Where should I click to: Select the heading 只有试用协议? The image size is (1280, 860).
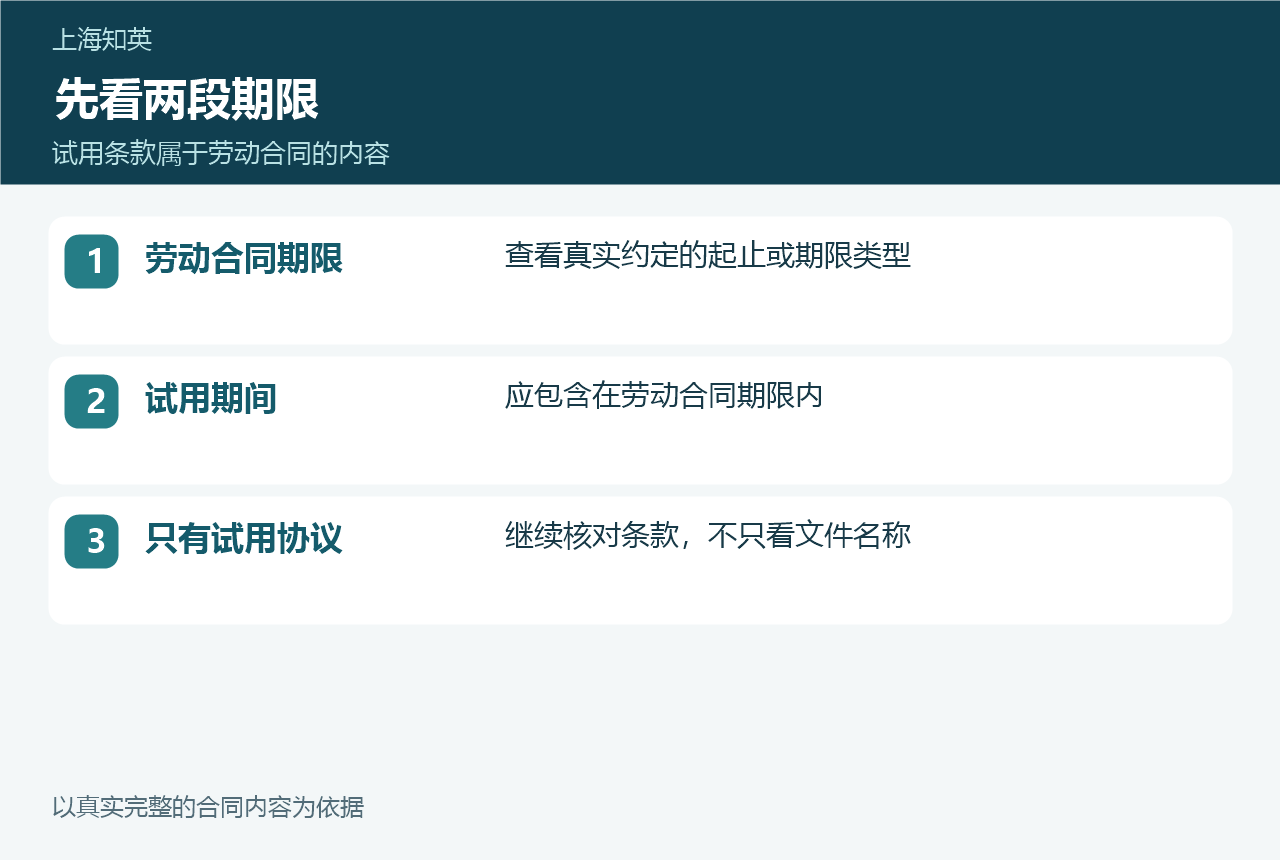click(244, 539)
